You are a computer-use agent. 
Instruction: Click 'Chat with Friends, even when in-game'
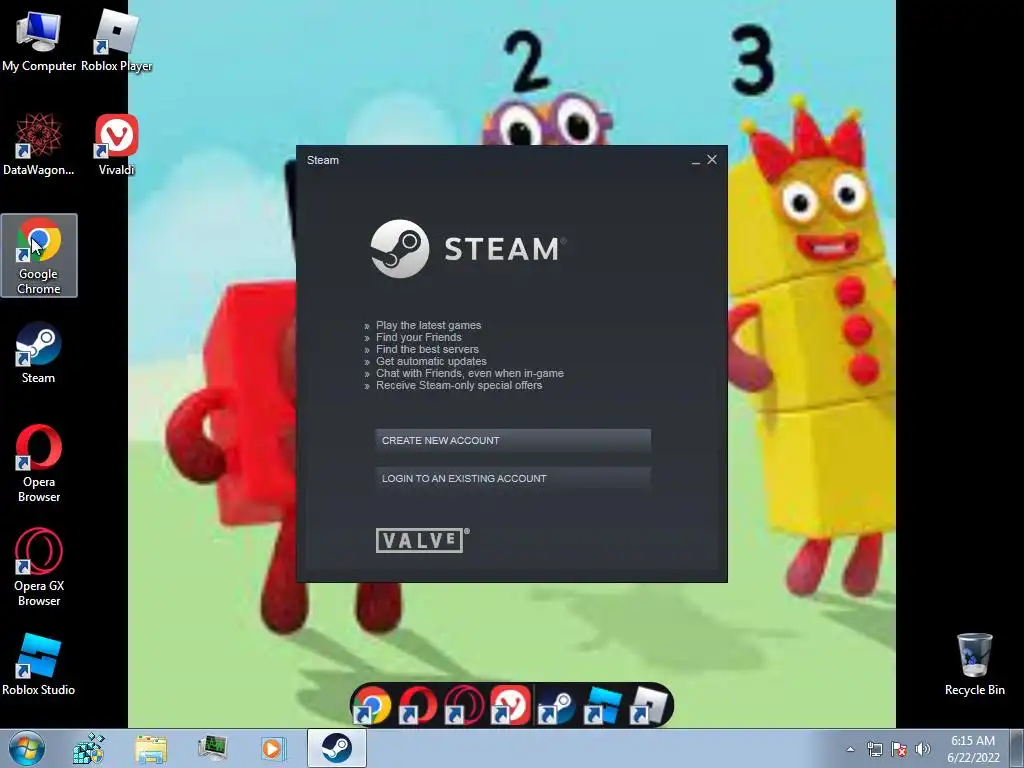470,374
